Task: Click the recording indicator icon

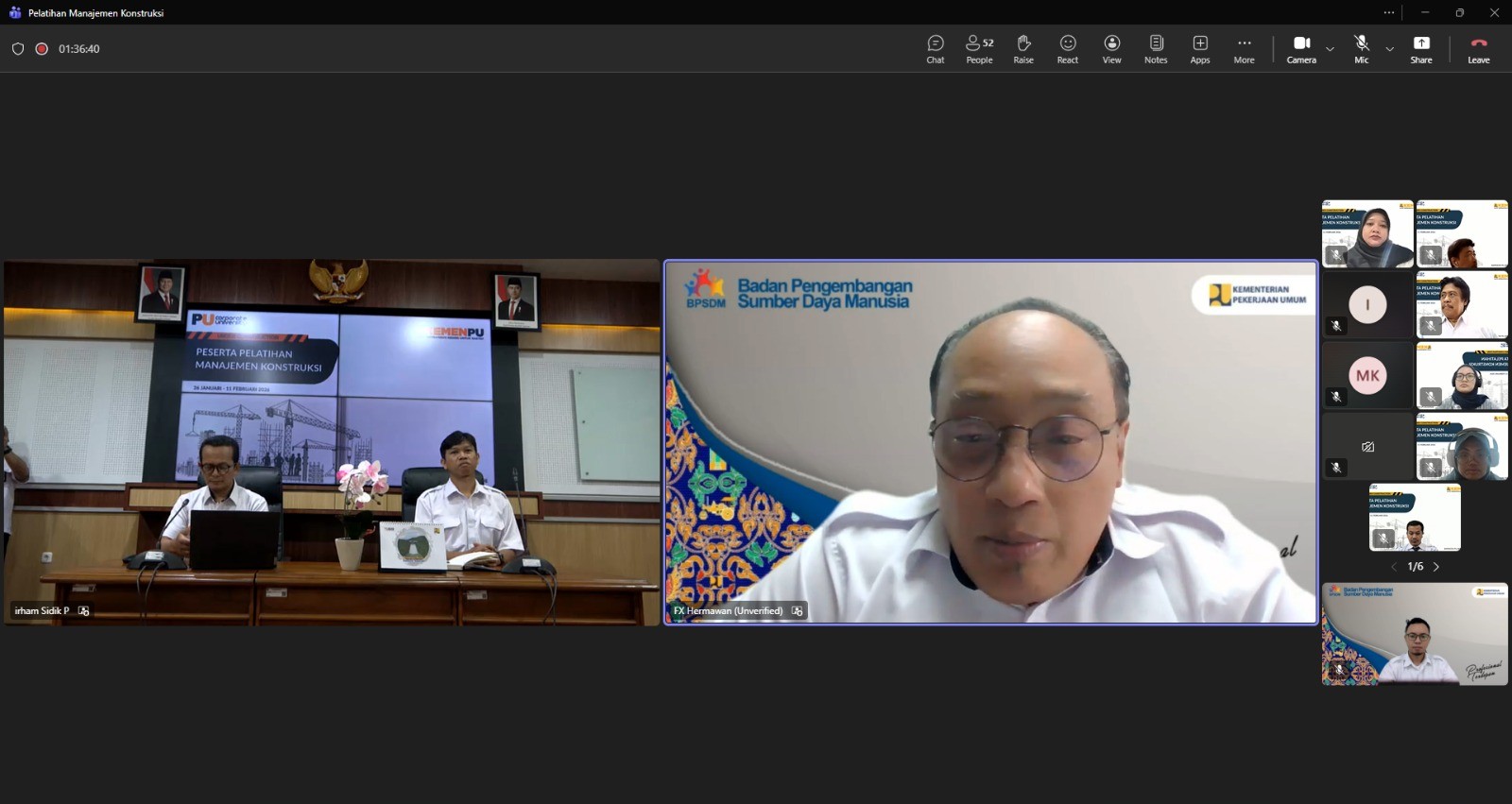Action: click(x=42, y=49)
